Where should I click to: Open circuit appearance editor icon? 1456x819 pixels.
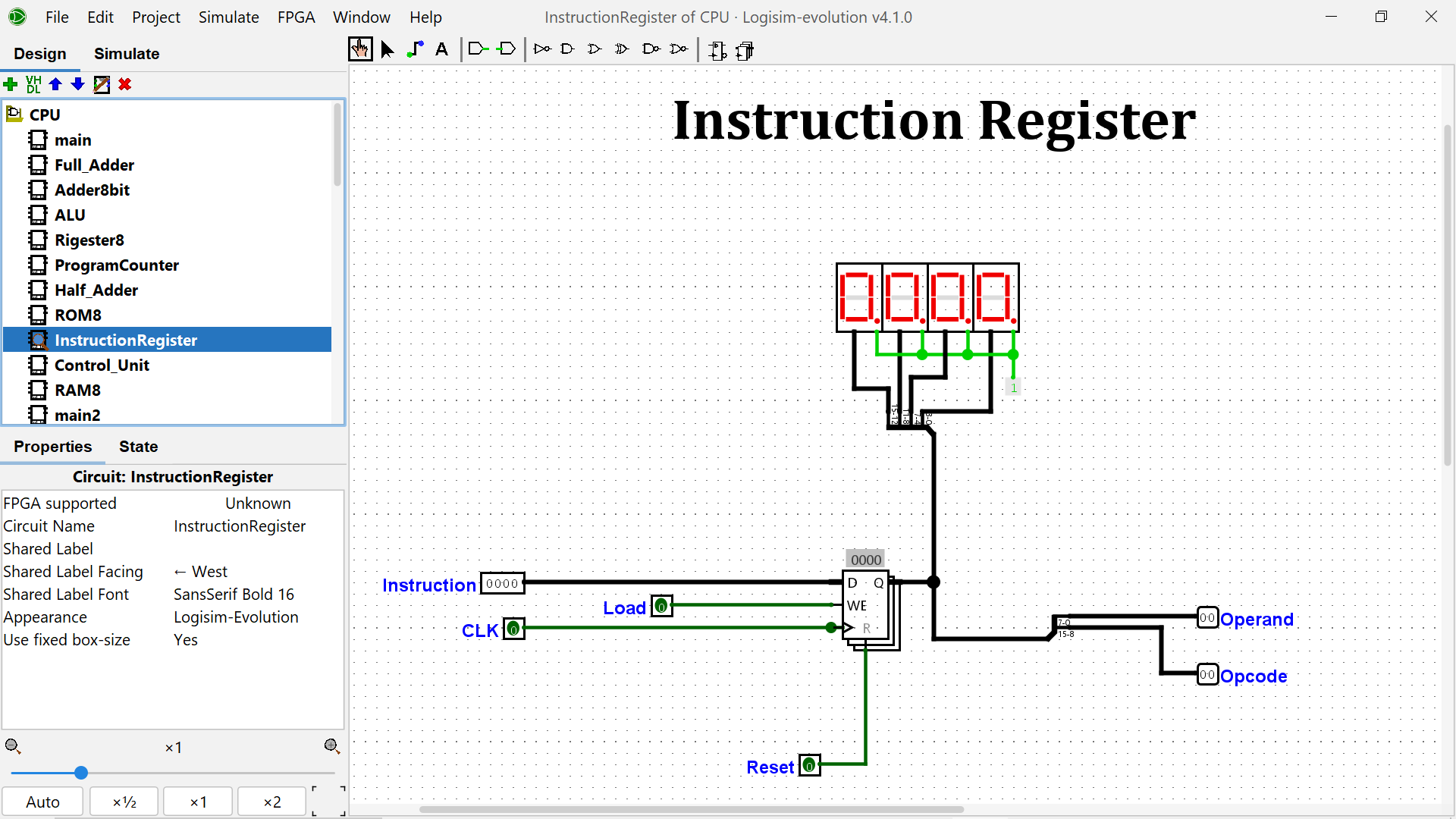pyautogui.click(x=745, y=51)
